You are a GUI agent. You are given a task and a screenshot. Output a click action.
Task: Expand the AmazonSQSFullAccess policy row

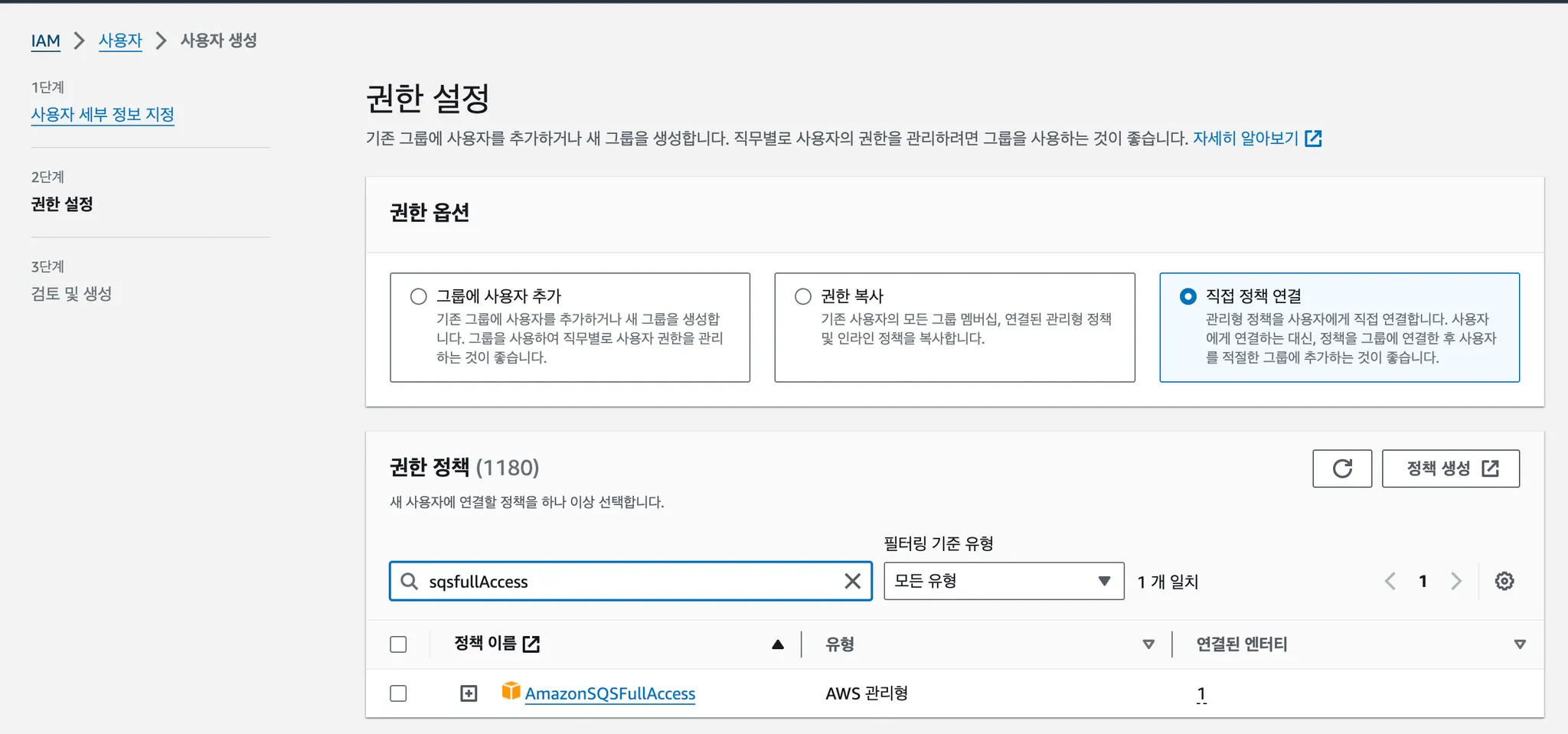469,693
